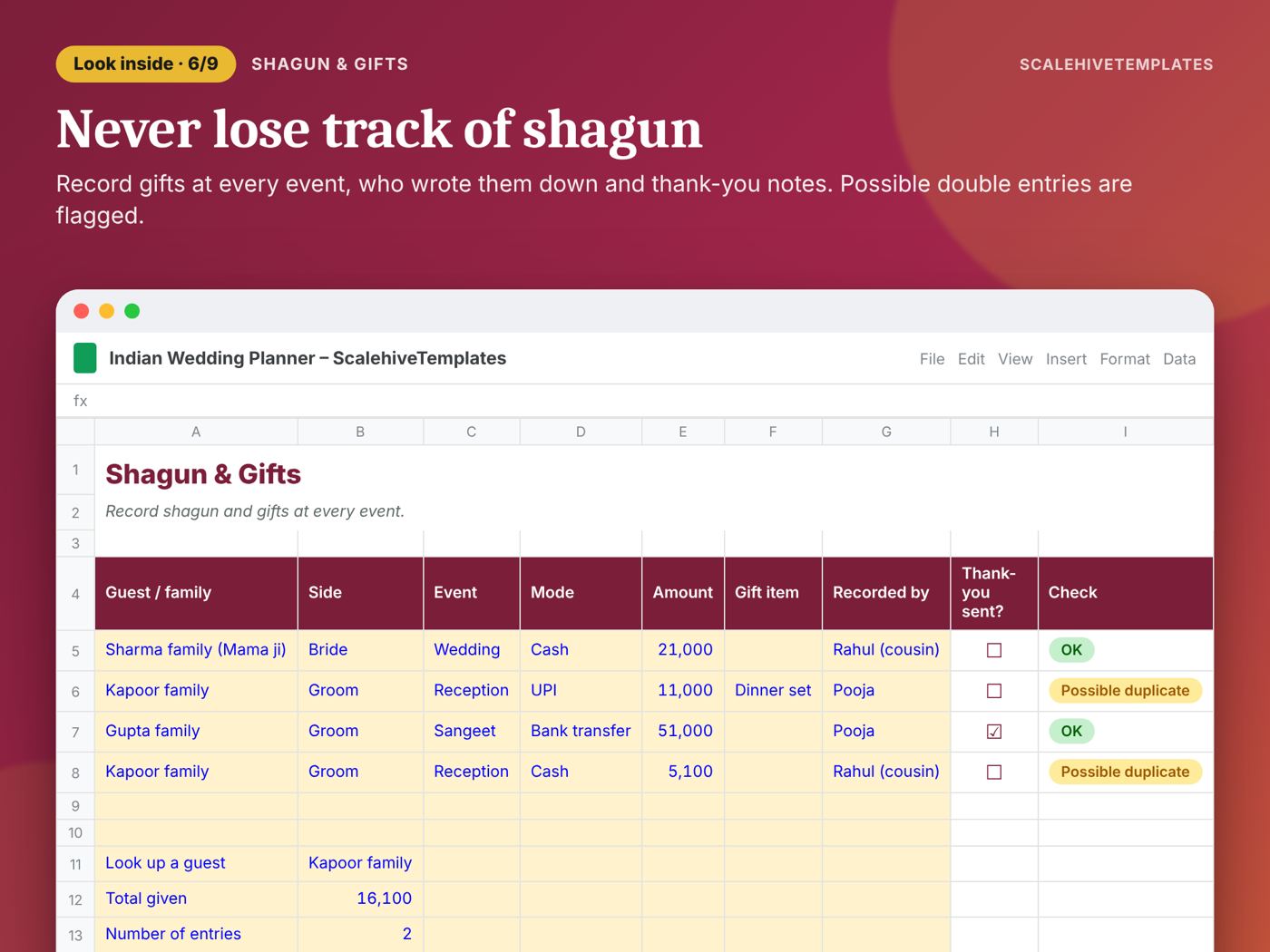Click the 'Recorded by' column header cell

tap(886, 593)
